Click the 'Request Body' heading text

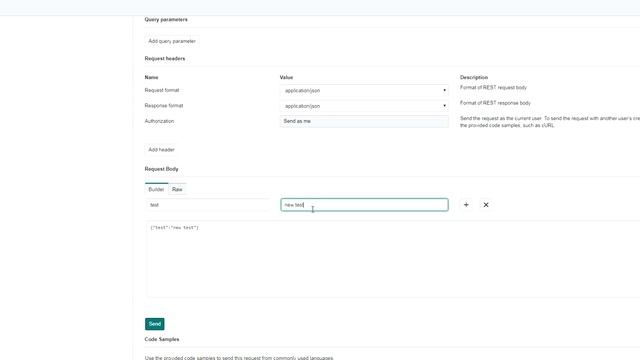162,169
